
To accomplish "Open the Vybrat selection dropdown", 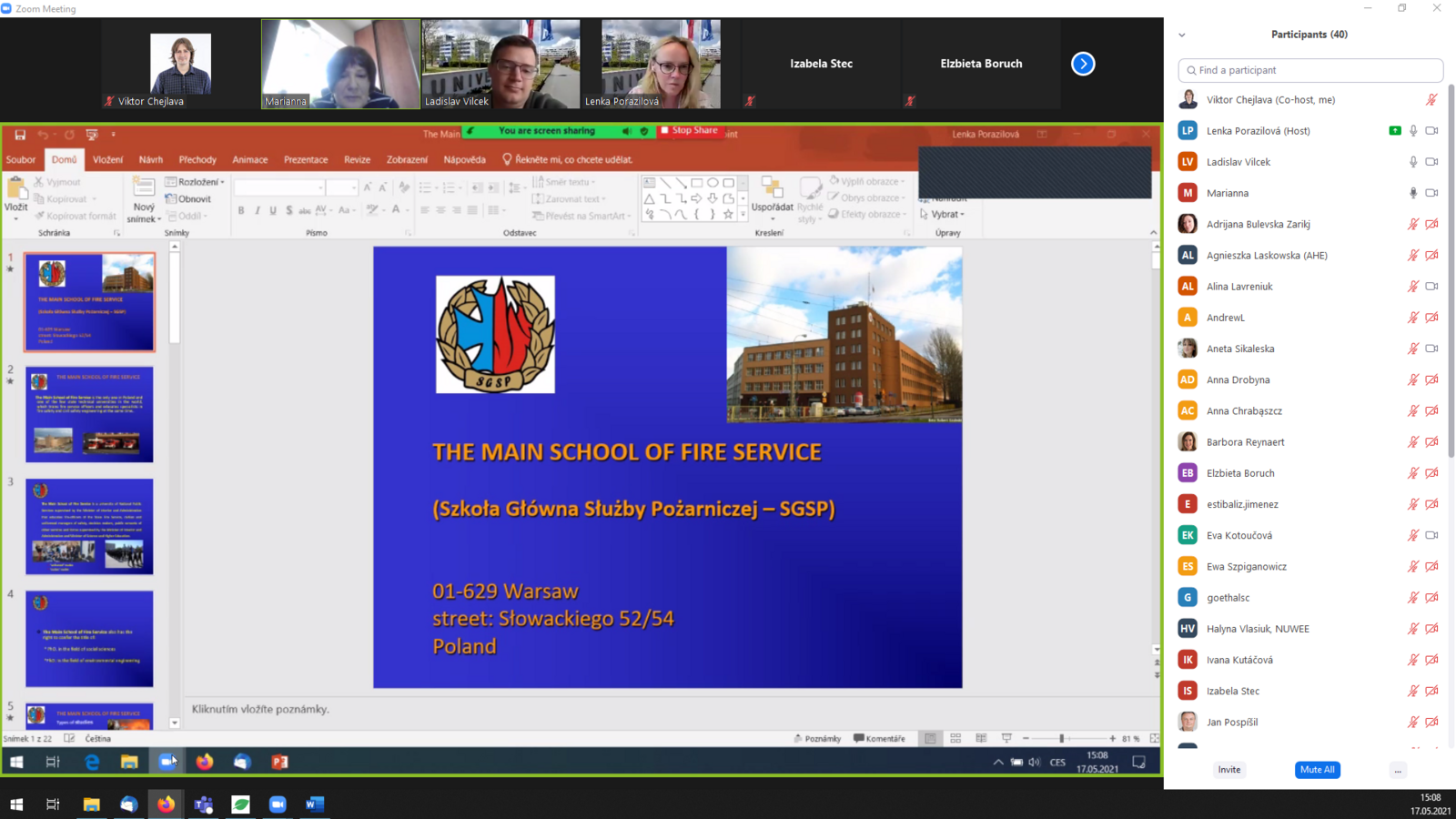I will coord(943,215).
